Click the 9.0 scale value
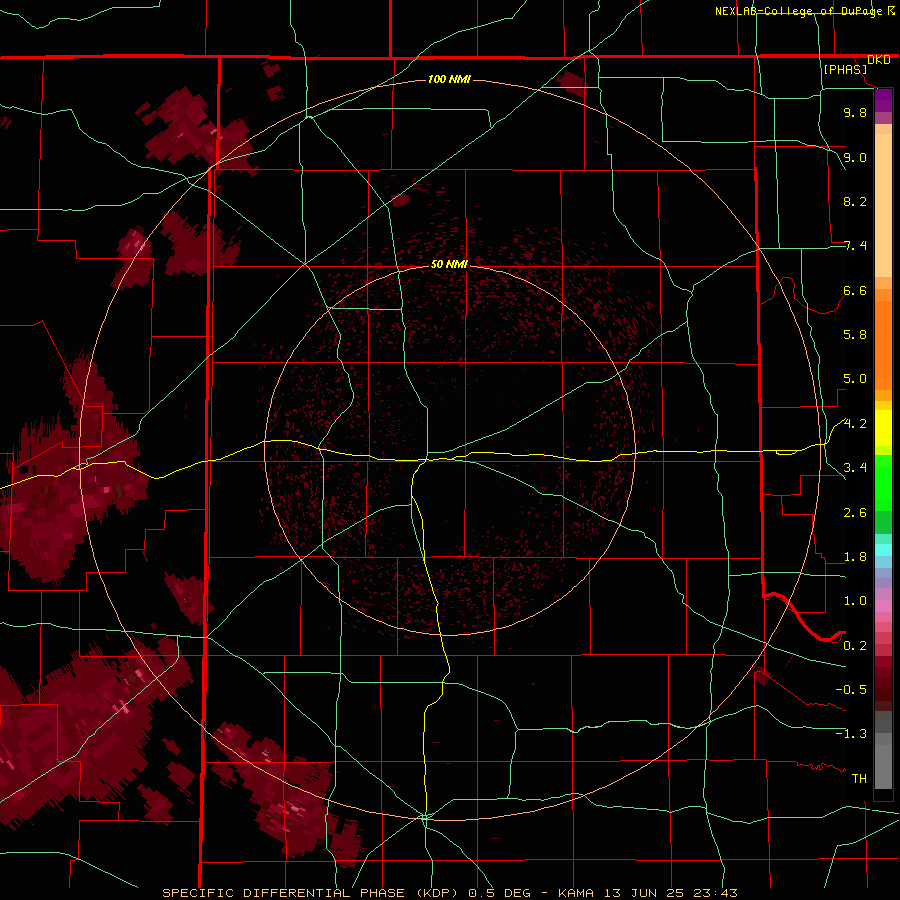900x900 pixels. click(x=855, y=157)
